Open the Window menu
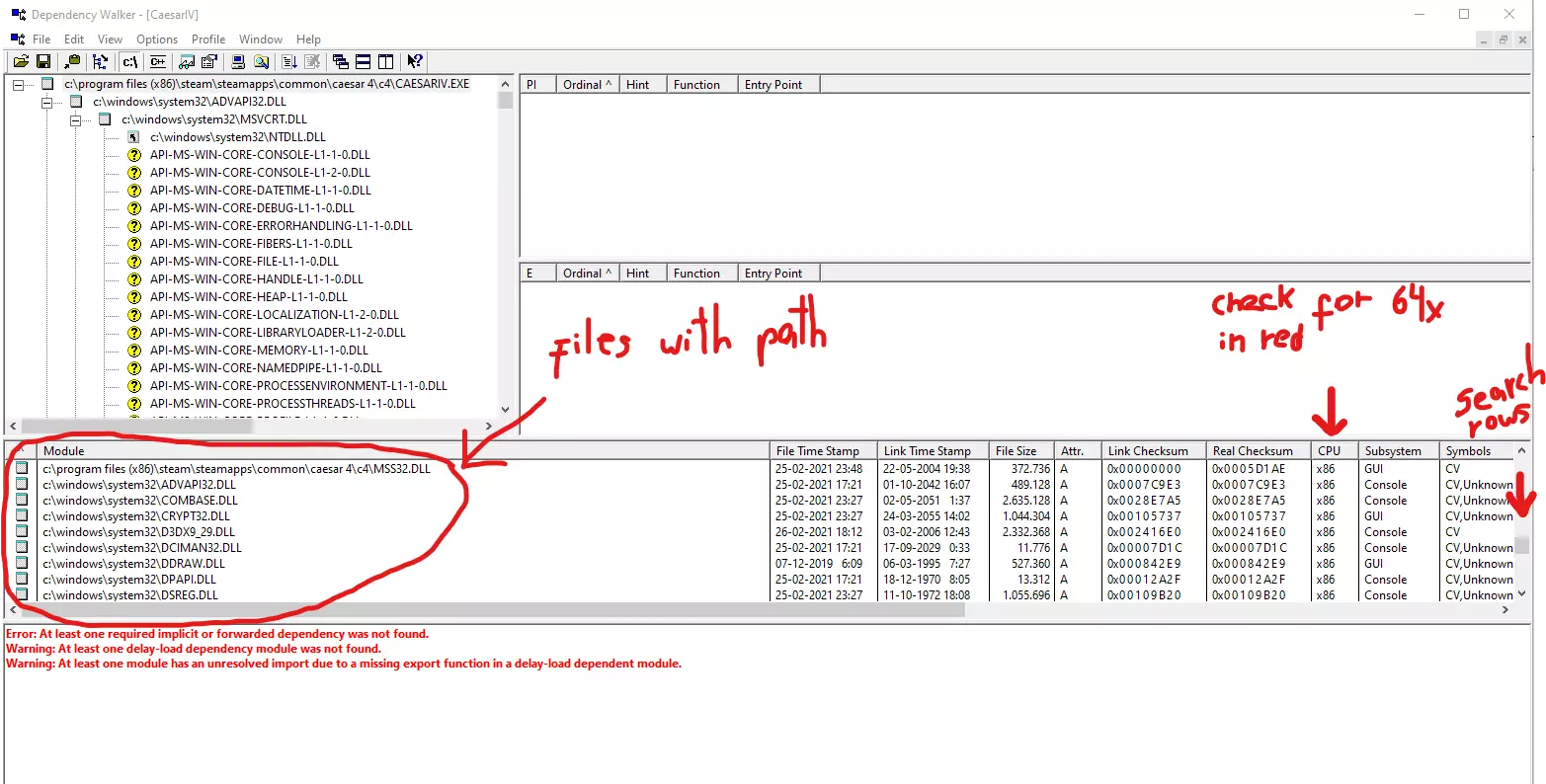 click(x=261, y=39)
